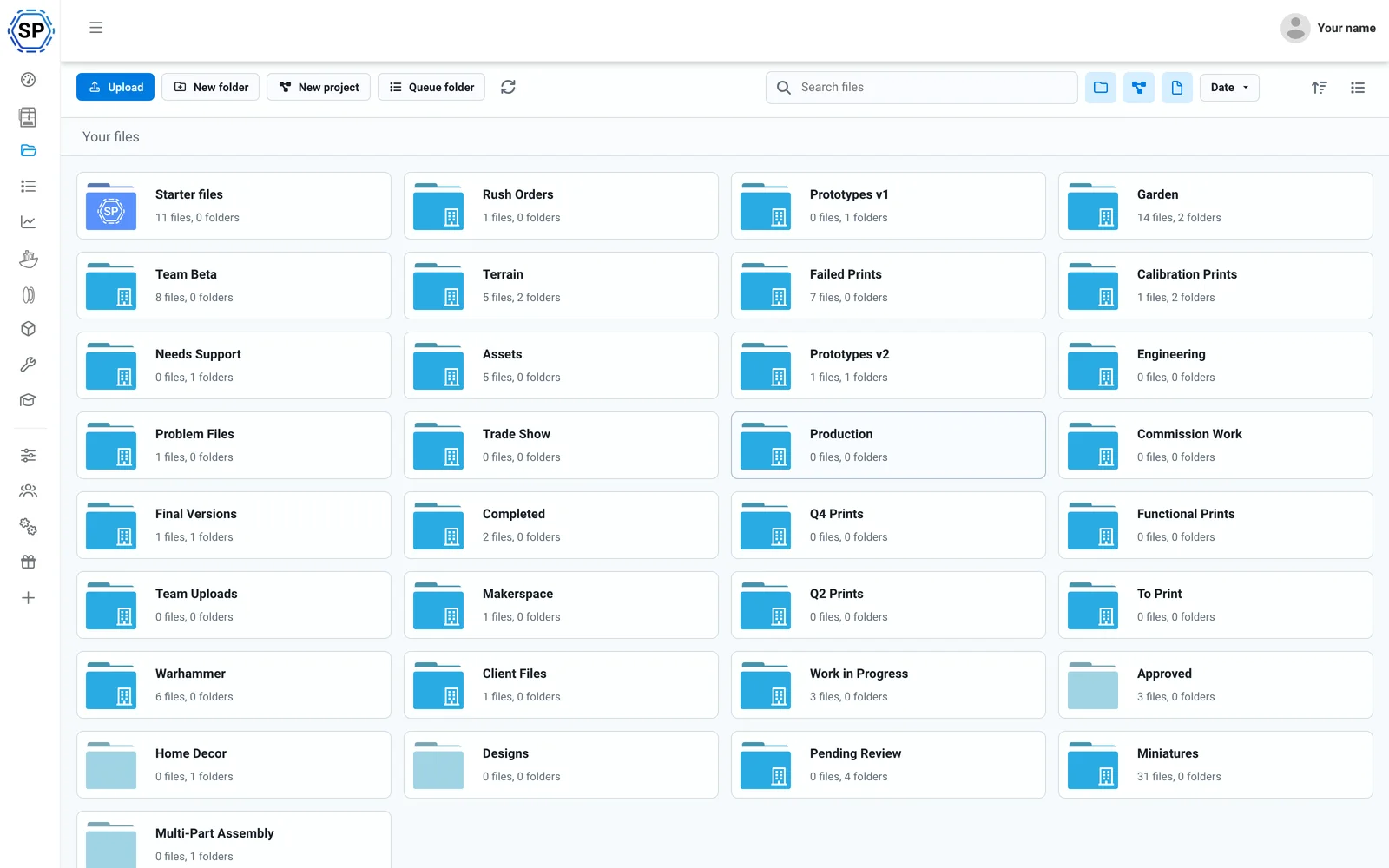The image size is (1389, 868).
Task: Open the Client Files folder
Action: click(x=561, y=685)
